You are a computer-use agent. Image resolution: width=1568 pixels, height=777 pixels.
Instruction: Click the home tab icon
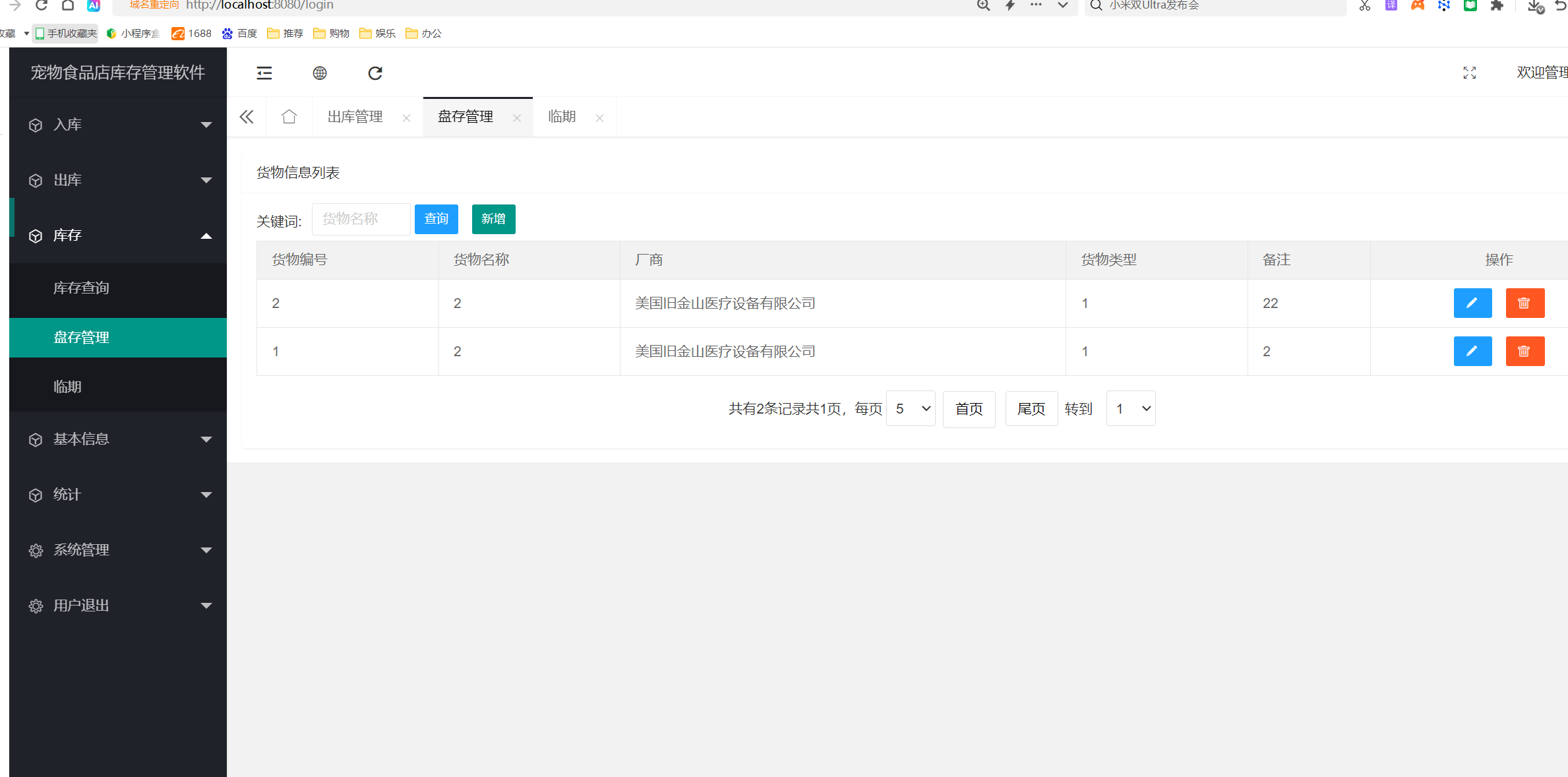(x=289, y=117)
